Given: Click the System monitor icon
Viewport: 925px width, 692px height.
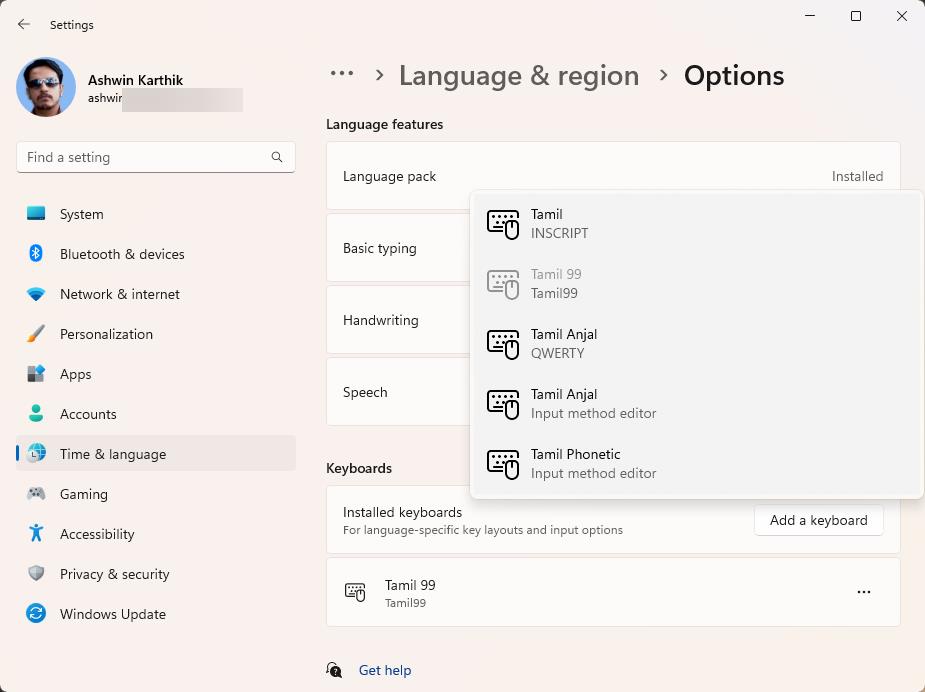Looking at the screenshot, I should 36,214.
